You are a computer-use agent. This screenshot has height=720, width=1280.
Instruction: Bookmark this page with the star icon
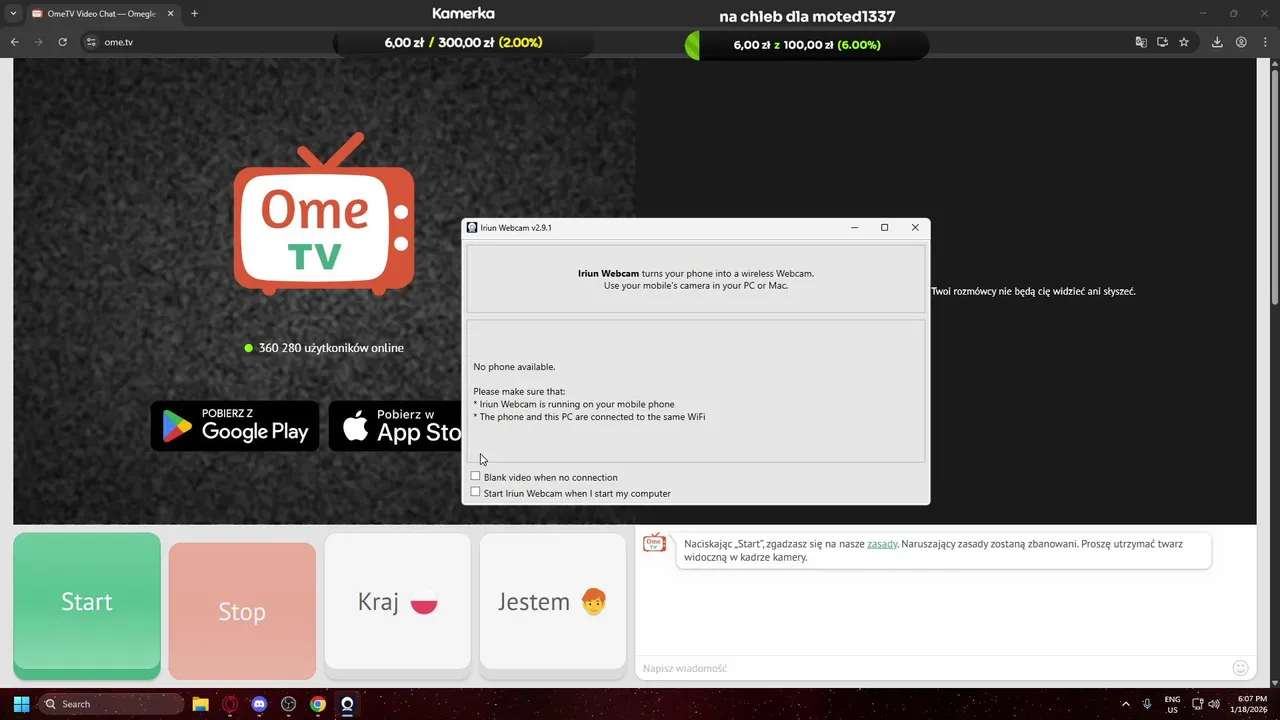tap(1184, 42)
